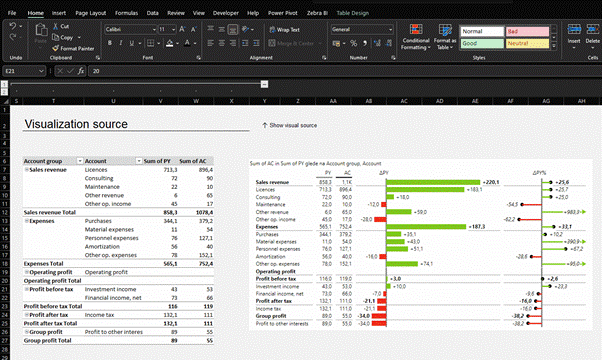Collapse the Sales revenue pivot group
This screenshot has width=602, height=360.
tap(26, 170)
